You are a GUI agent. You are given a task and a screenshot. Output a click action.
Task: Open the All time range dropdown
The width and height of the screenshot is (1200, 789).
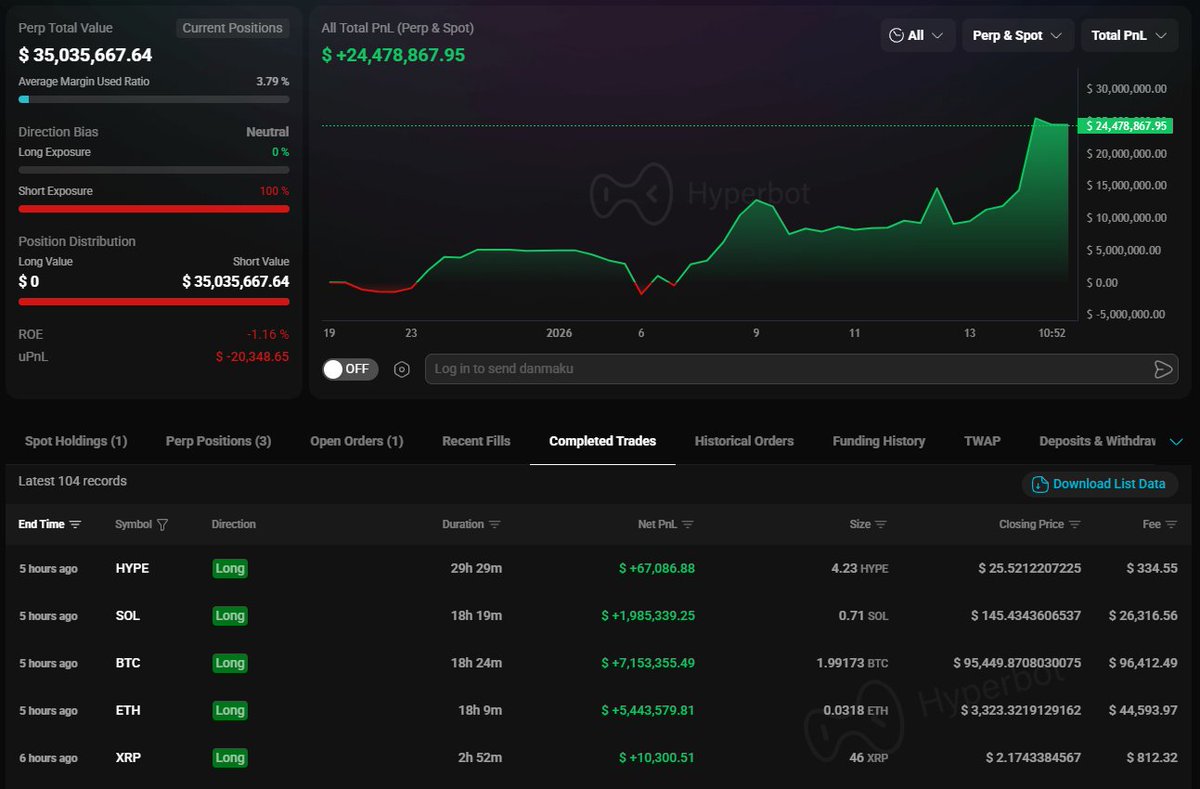point(917,35)
